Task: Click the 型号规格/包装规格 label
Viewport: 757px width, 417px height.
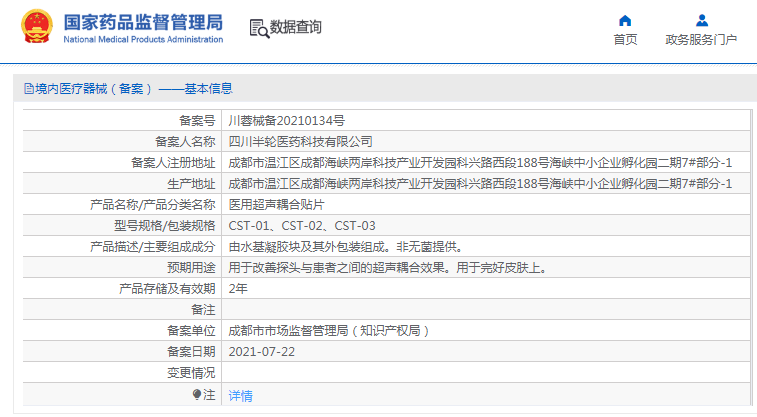Action: click(x=165, y=225)
